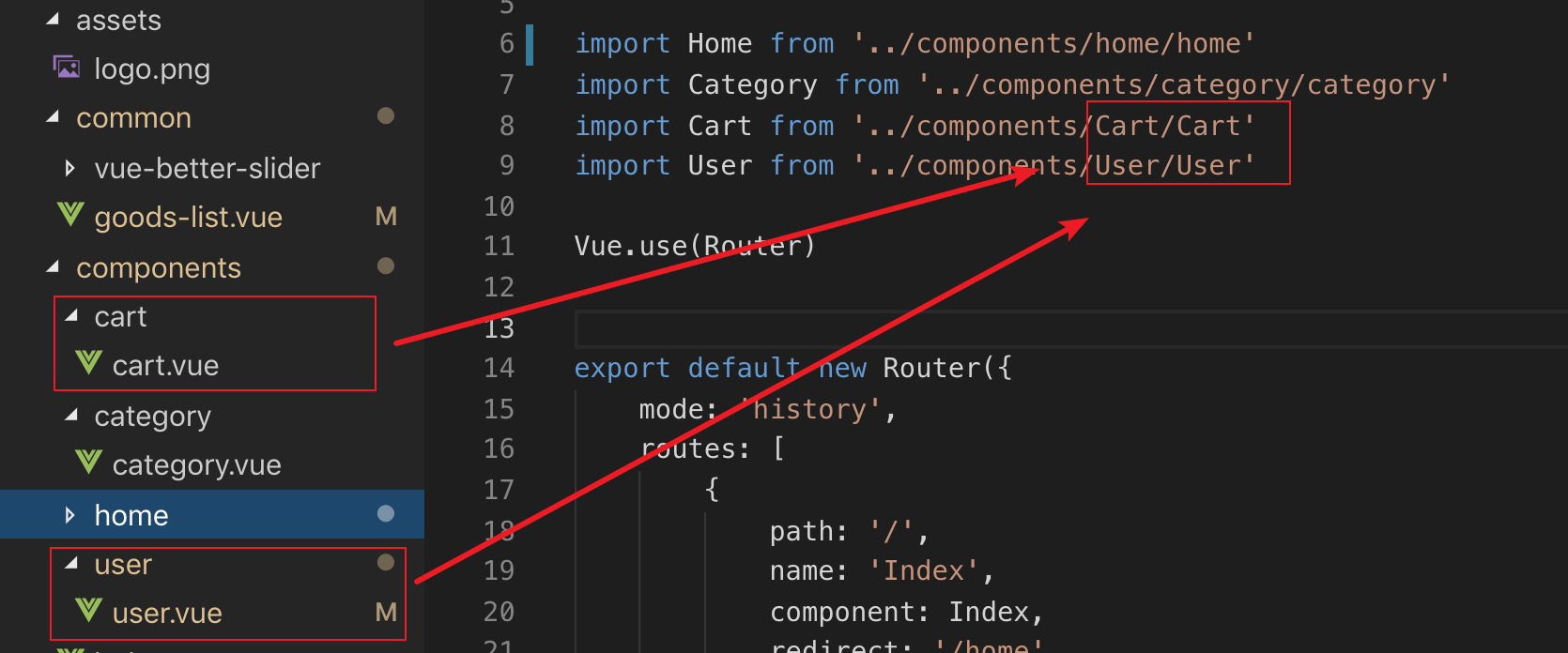Click the Vue icon beside user.vue
The height and width of the screenshot is (653, 1568).
coord(88,612)
